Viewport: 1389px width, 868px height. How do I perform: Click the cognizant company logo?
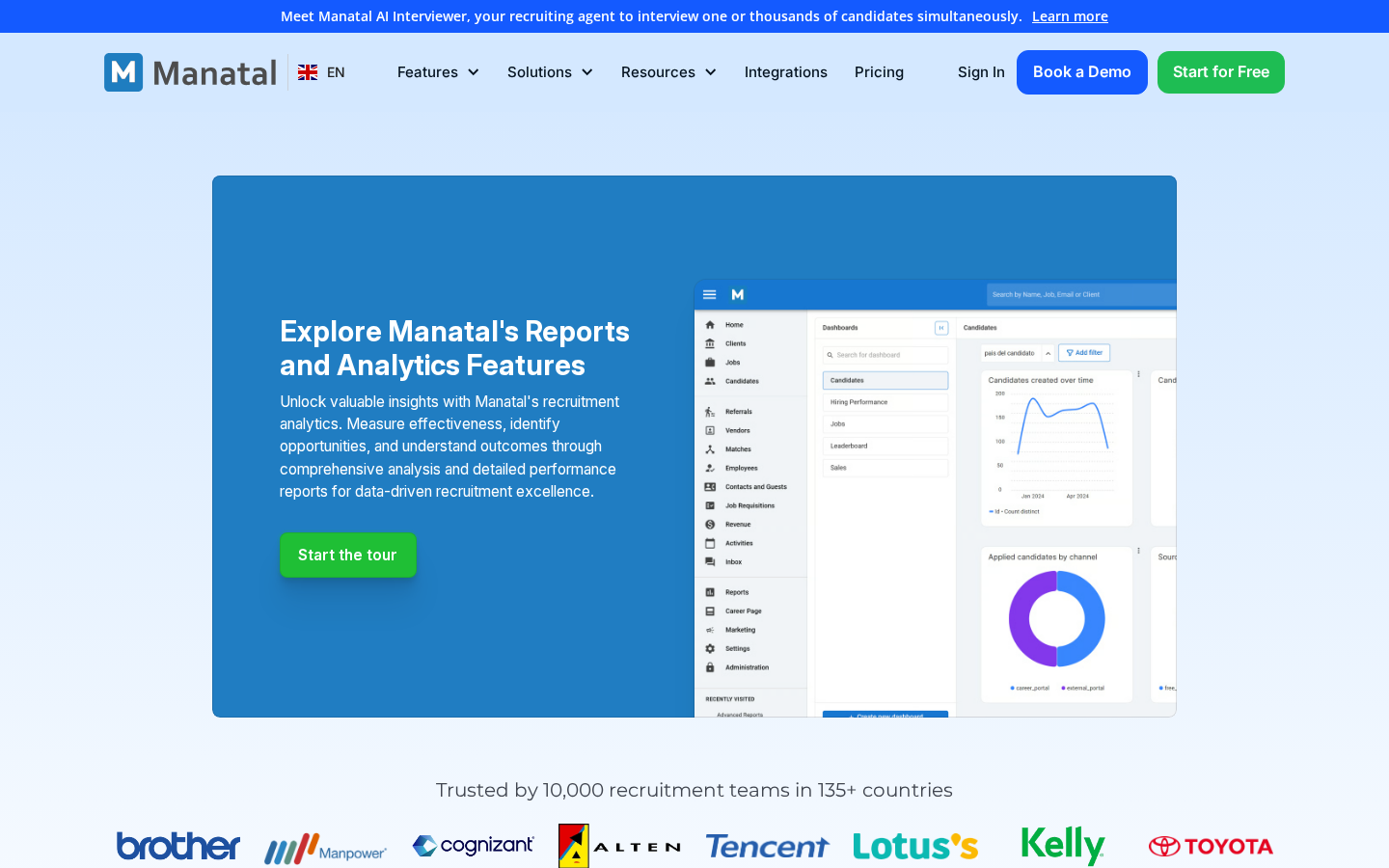tap(473, 846)
